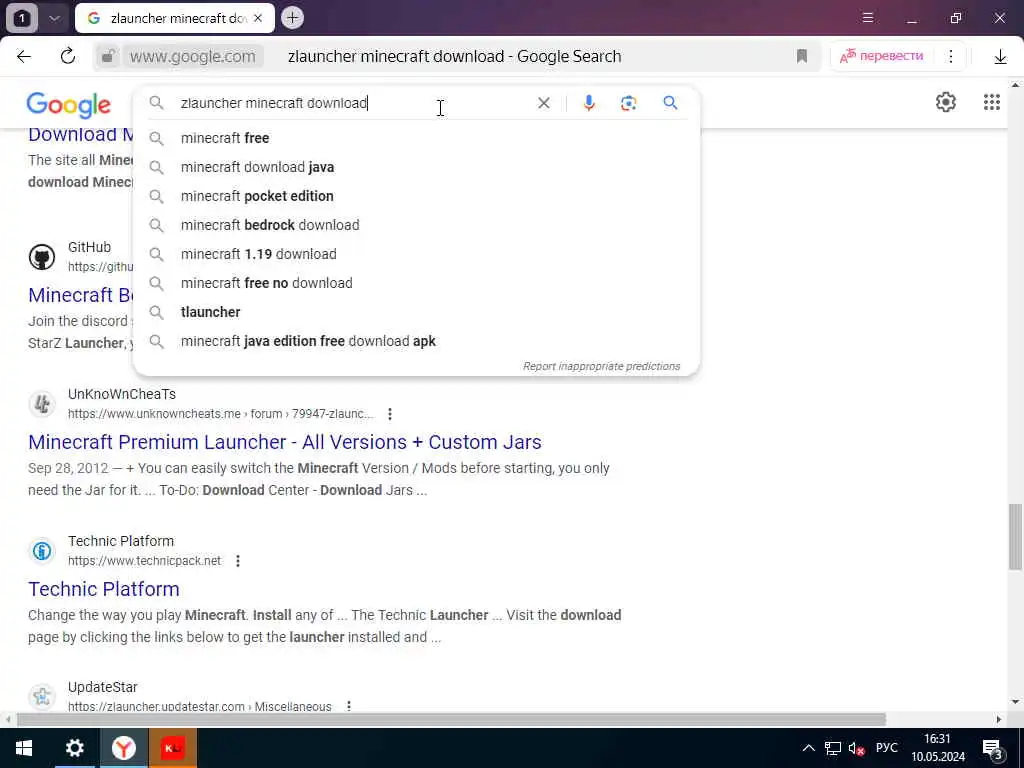The height and width of the screenshot is (768, 1024).
Task: Bookmark this page with the bookmark icon
Action: [802, 56]
